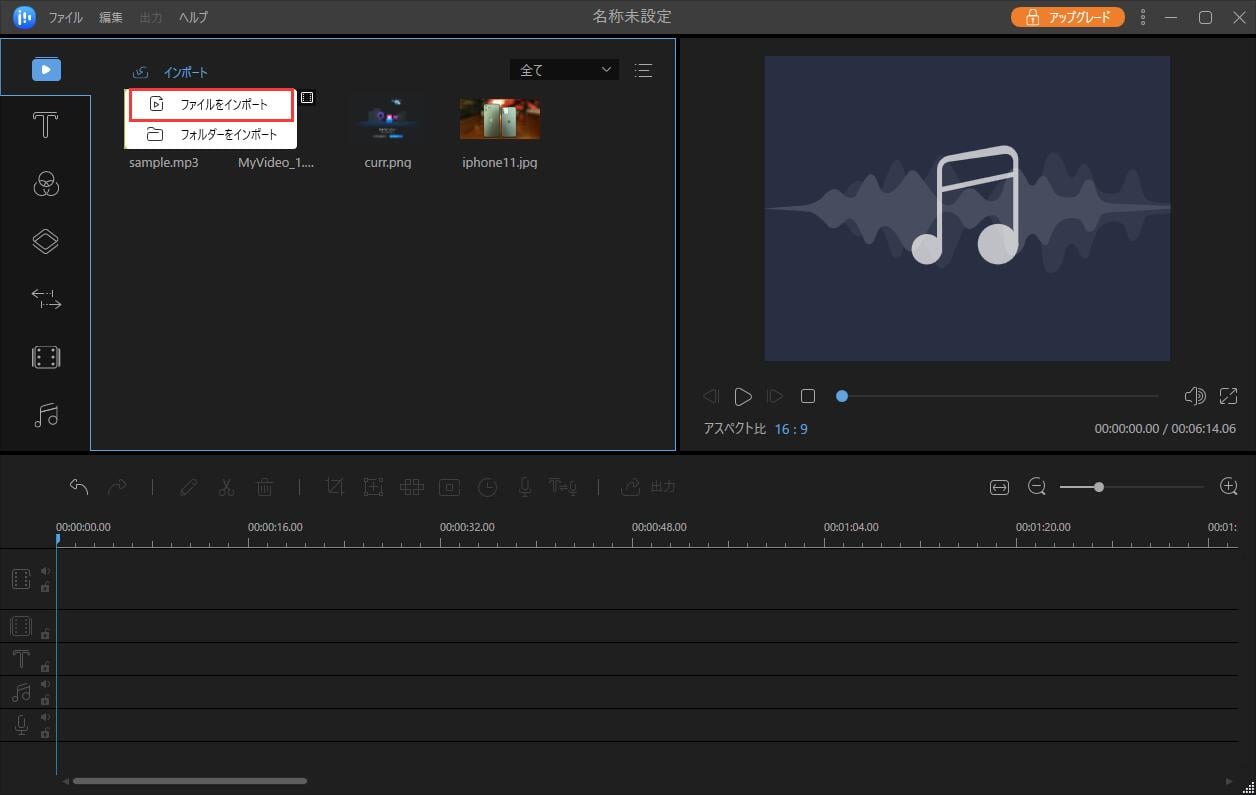The image size is (1256, 795).
Task: Lock the picture-in-picture overlay track
Action: [45, 633]
